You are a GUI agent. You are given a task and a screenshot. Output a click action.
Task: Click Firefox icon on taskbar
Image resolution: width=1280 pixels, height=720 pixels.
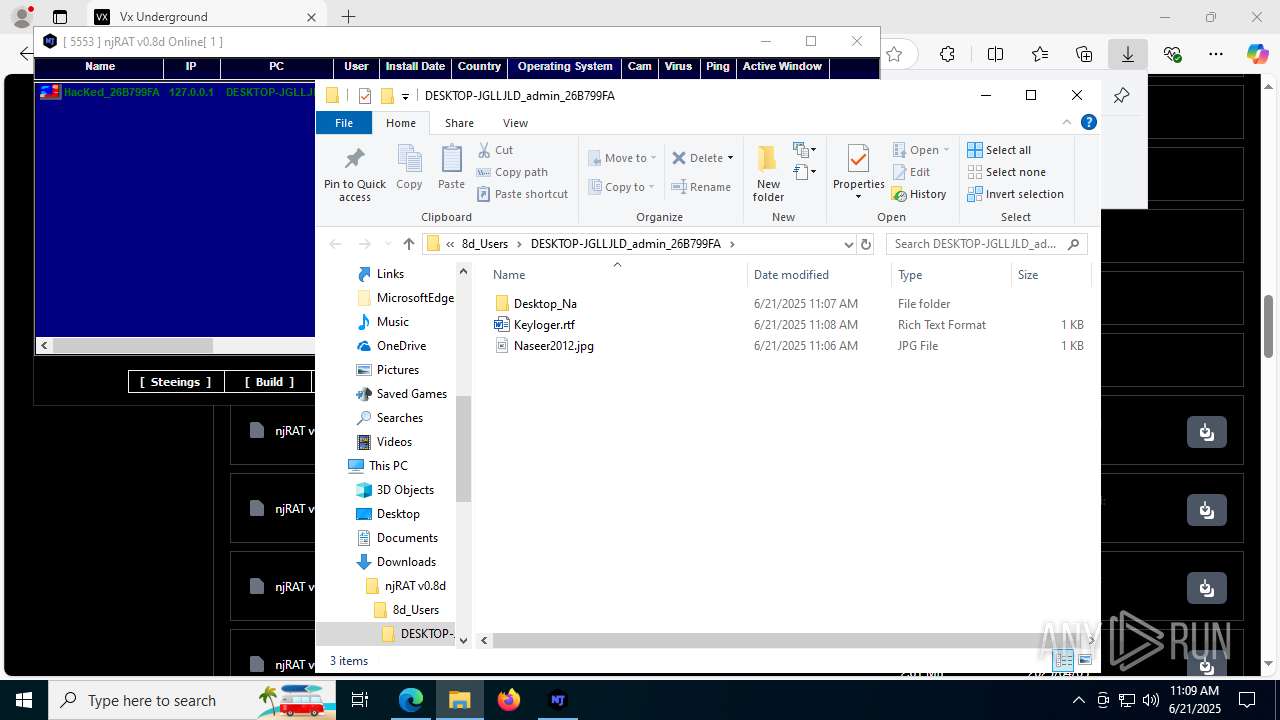tap(509, 700)
